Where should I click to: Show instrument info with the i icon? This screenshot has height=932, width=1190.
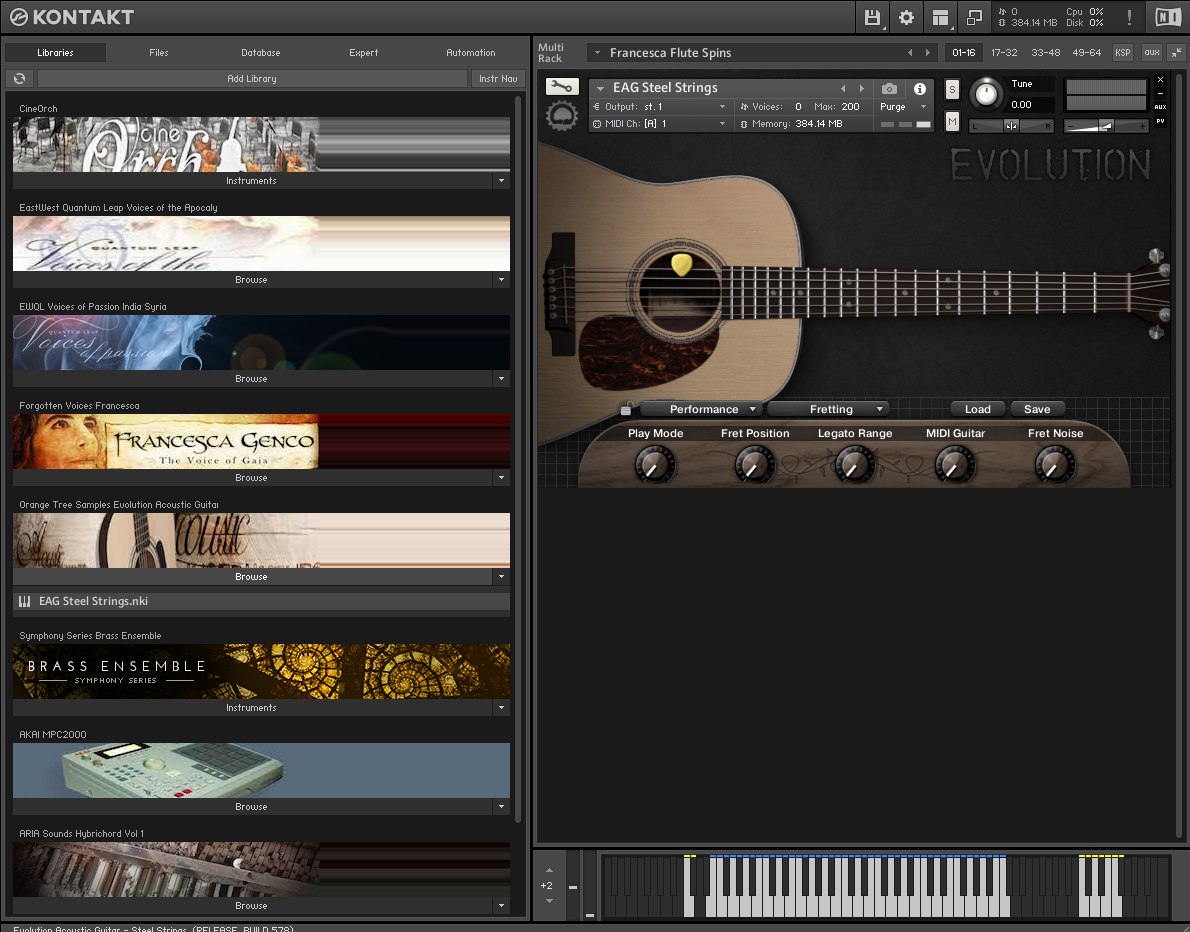pos(920,89)
